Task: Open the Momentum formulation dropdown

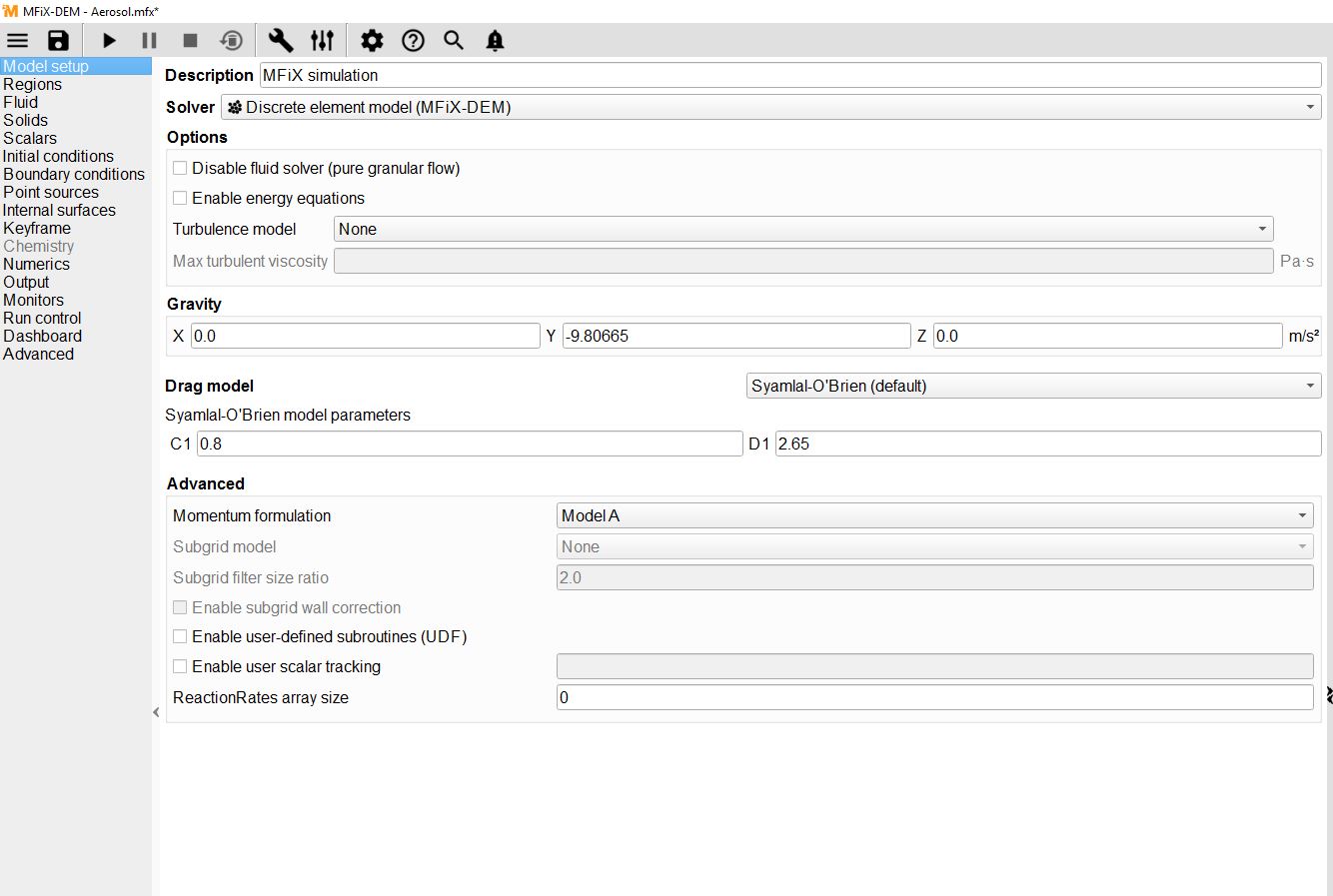Action: coord(934,515)
